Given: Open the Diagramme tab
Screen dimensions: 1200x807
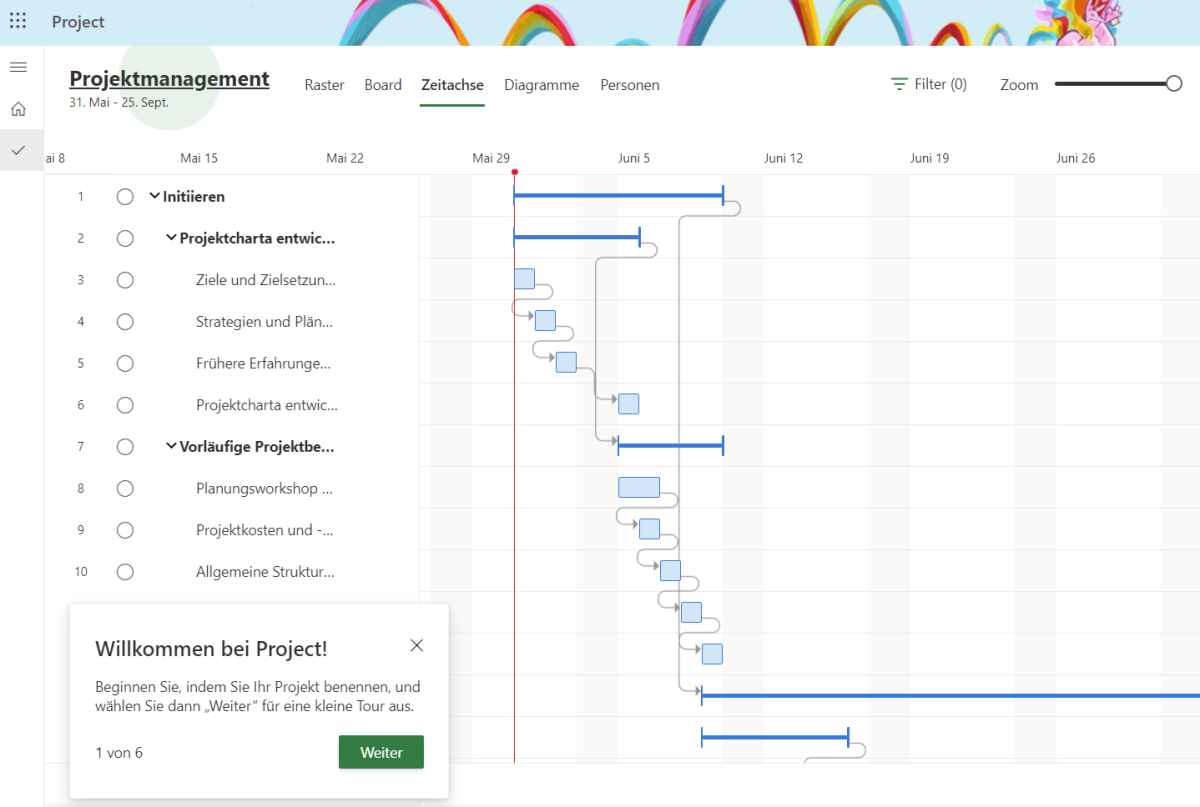Looking at the screenshot, I should tap(541, 85).
